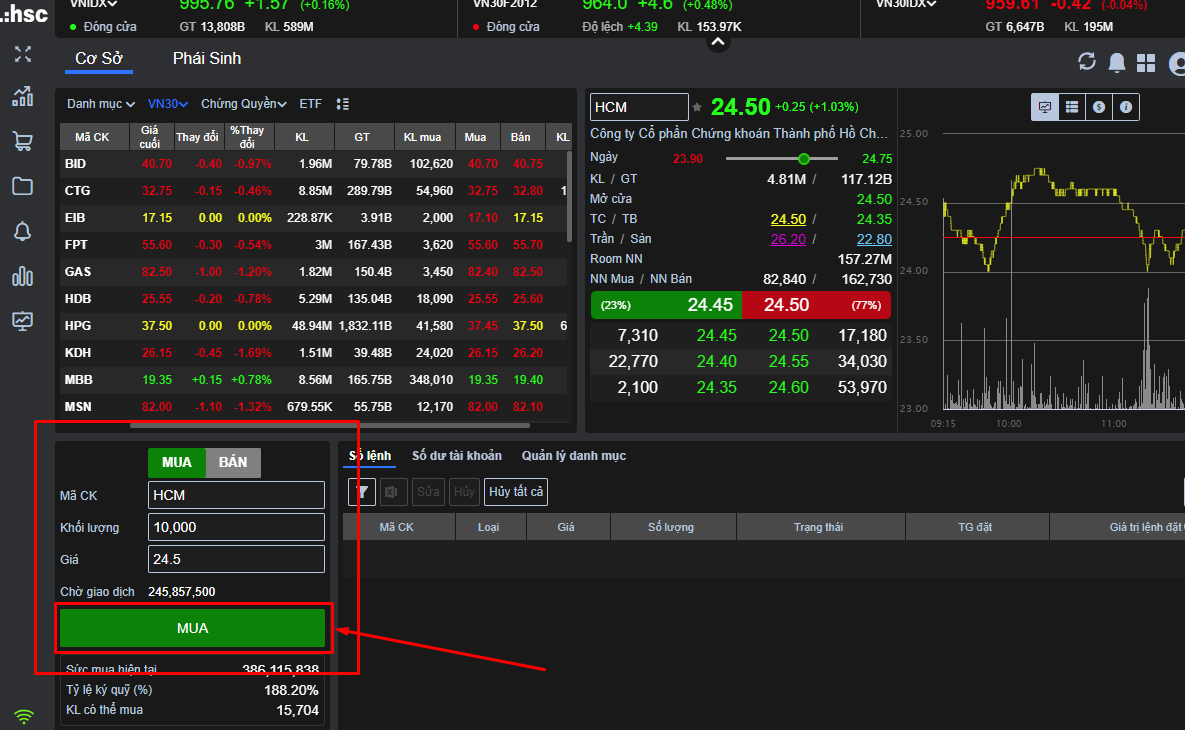This screenshot has width=1185, height=730.
Task: Click the column settings list icon beside ETF
Action: (x=342, y=104)
